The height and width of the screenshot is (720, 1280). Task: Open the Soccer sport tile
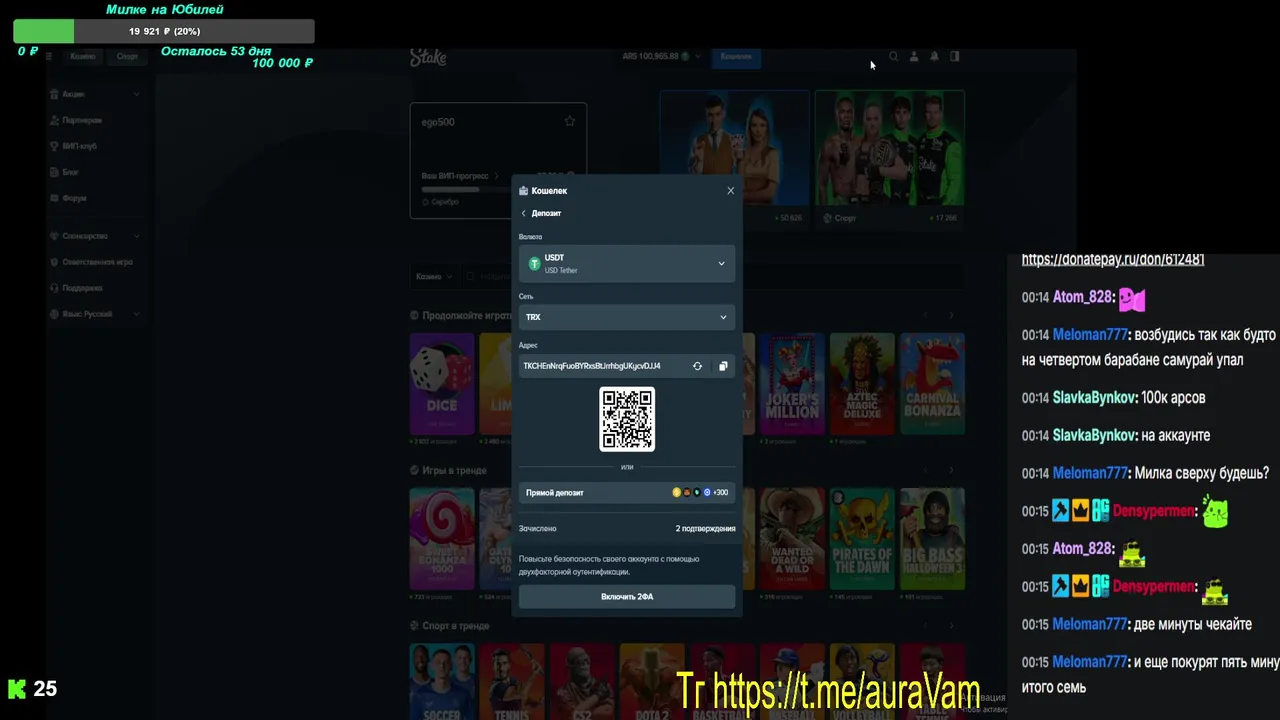point(442,682)
